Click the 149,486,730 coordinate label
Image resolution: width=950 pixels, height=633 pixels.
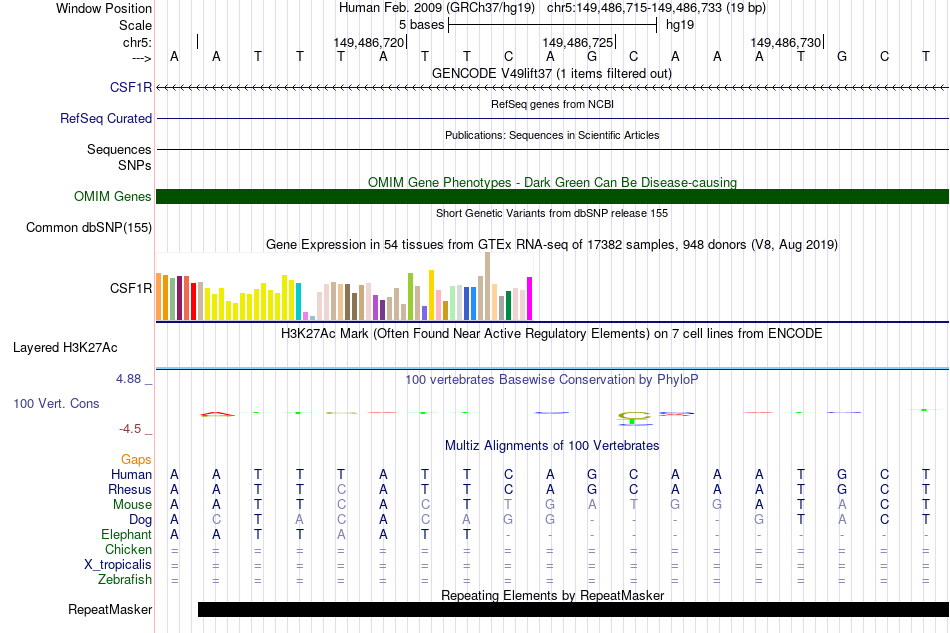[x=786, y=42]
